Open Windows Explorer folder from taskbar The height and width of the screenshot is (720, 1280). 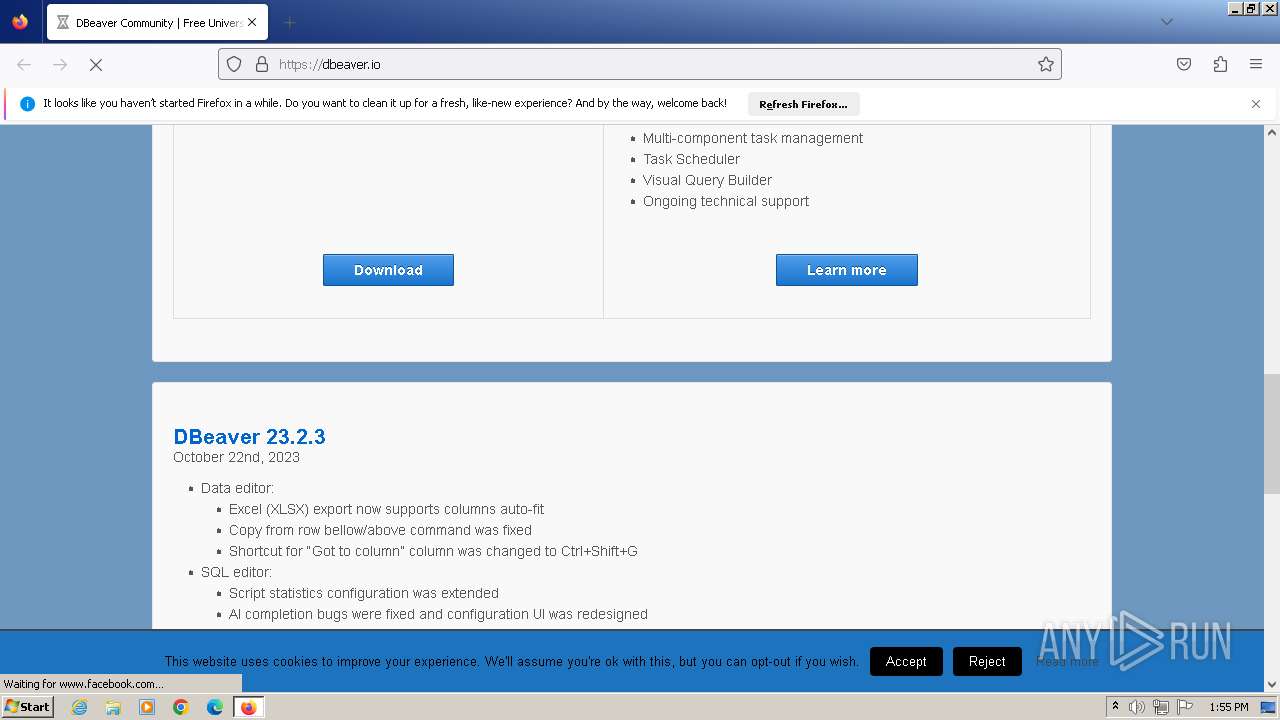(x=113, y=707)
